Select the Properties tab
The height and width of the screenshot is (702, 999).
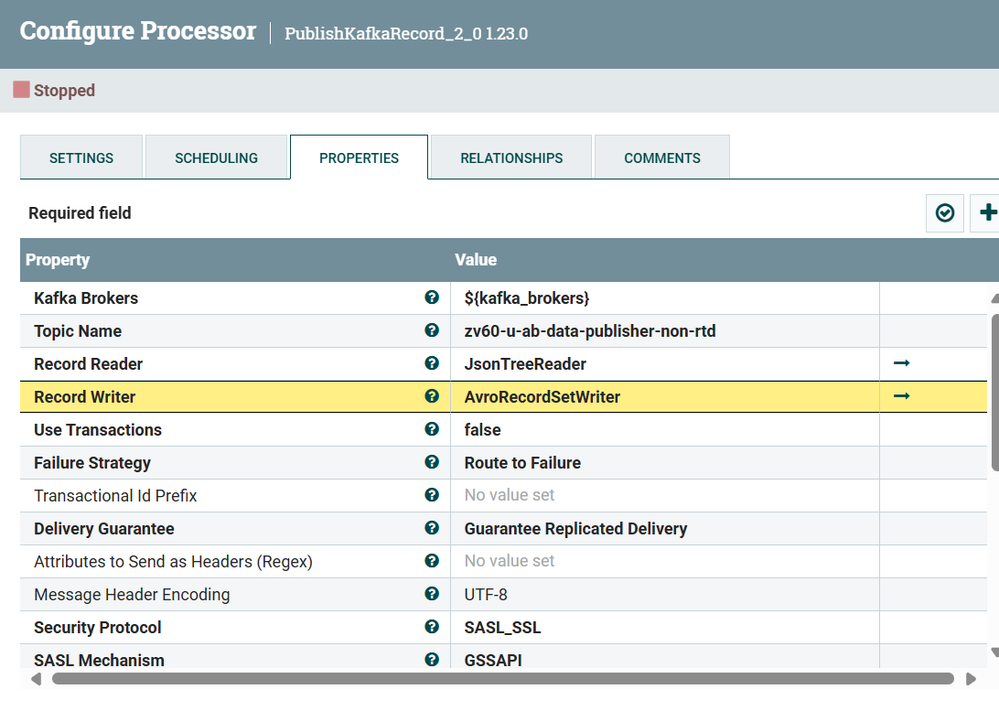359,158
